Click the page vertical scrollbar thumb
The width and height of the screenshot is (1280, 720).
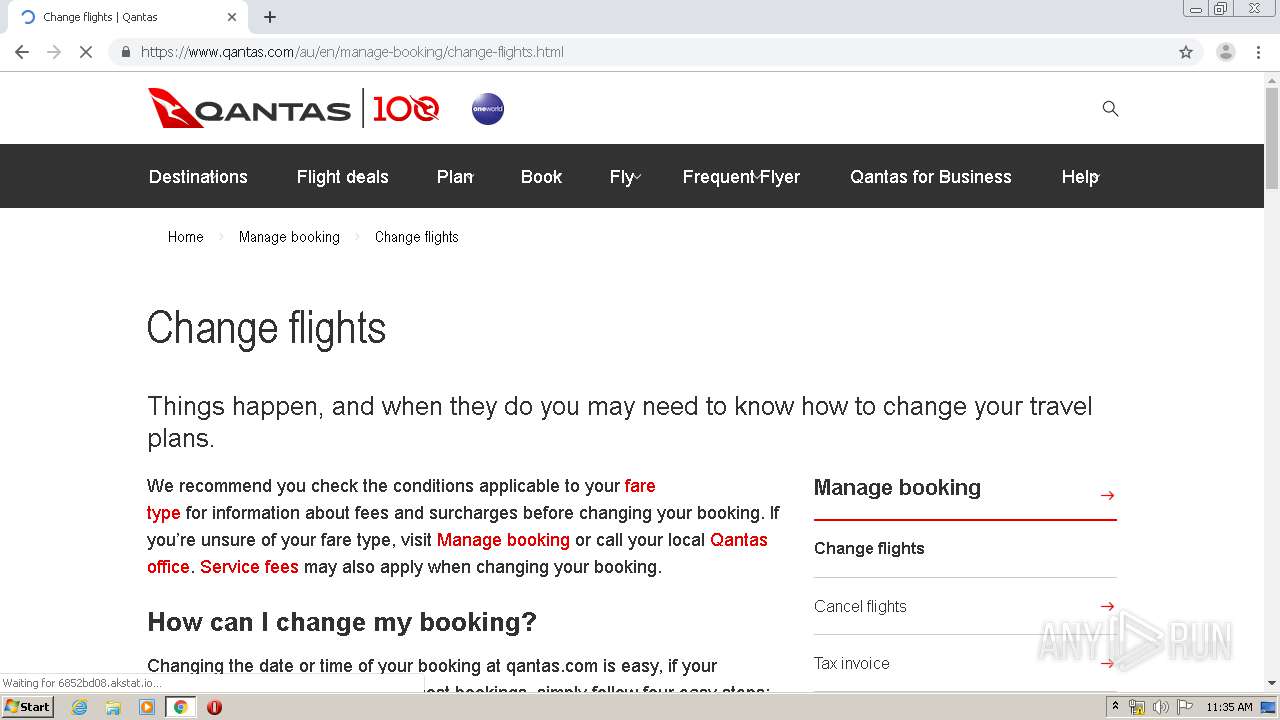point(1271,138)
